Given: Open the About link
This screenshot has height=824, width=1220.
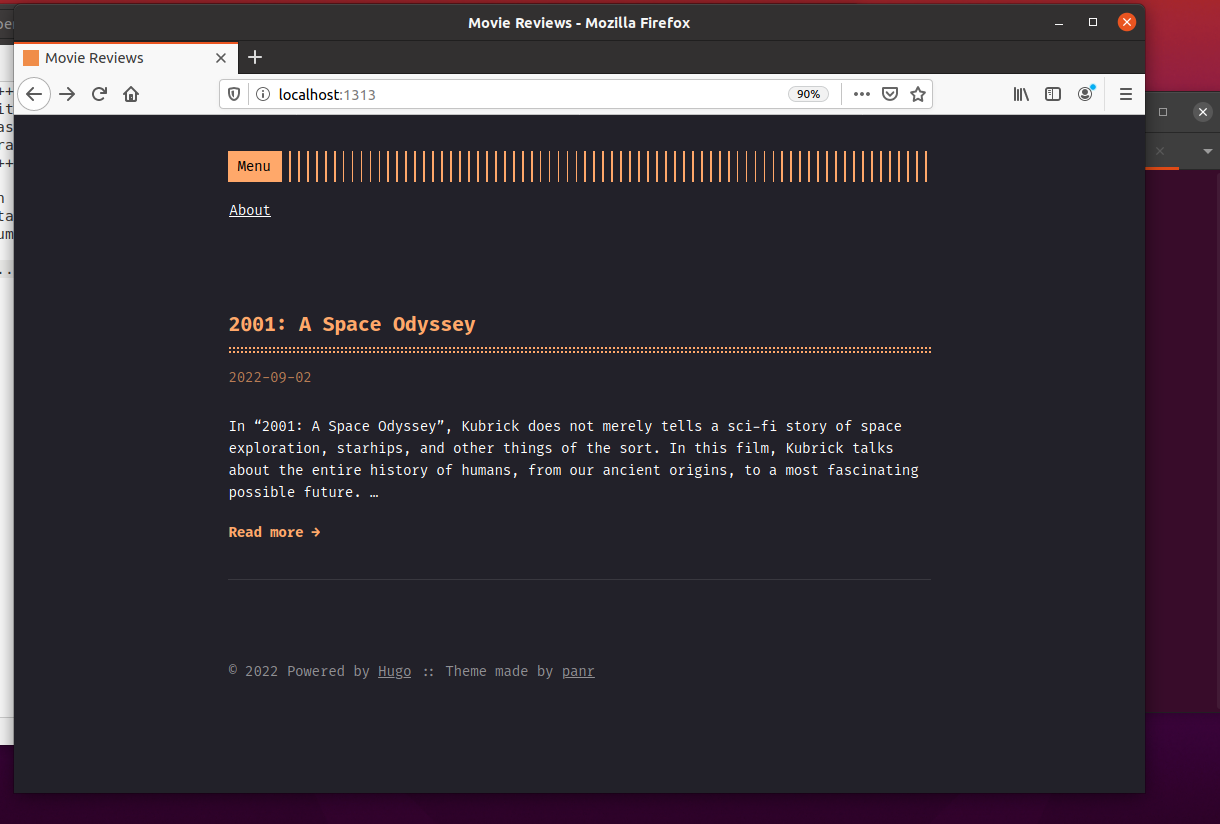Looking at the screenshot, I should tap(250, 210).
